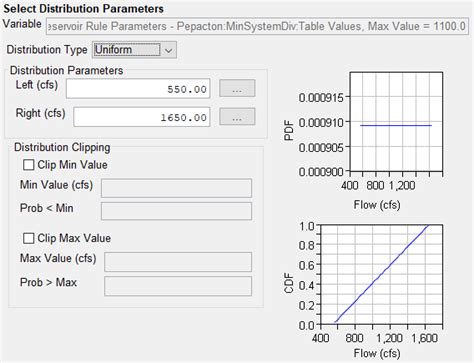Click the Min Value (cfs) field
Screen dimensions: 474x363
(x=176, y=188)
